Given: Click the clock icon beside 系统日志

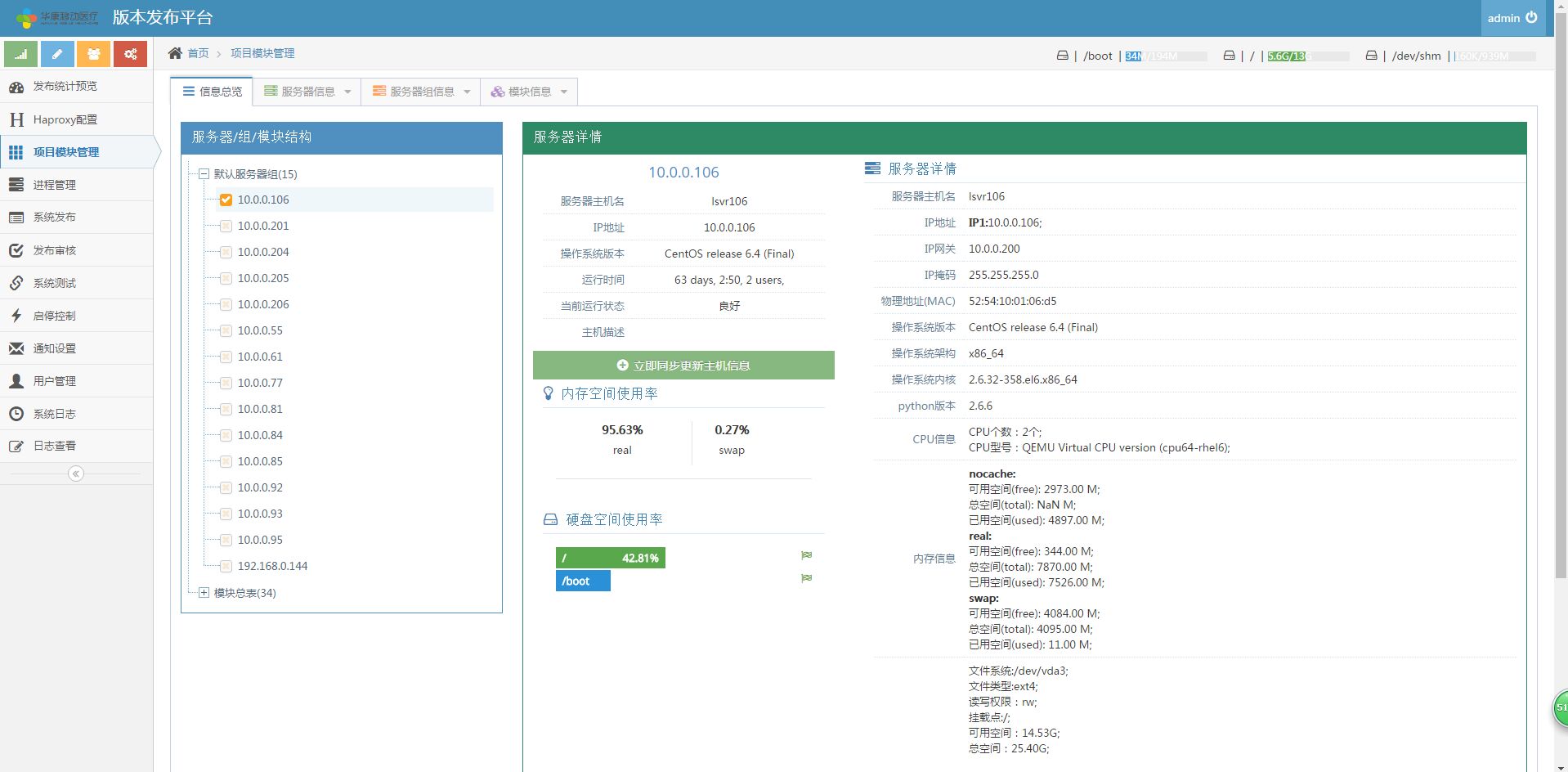Looking at the screenshot, I should [16, 414].
